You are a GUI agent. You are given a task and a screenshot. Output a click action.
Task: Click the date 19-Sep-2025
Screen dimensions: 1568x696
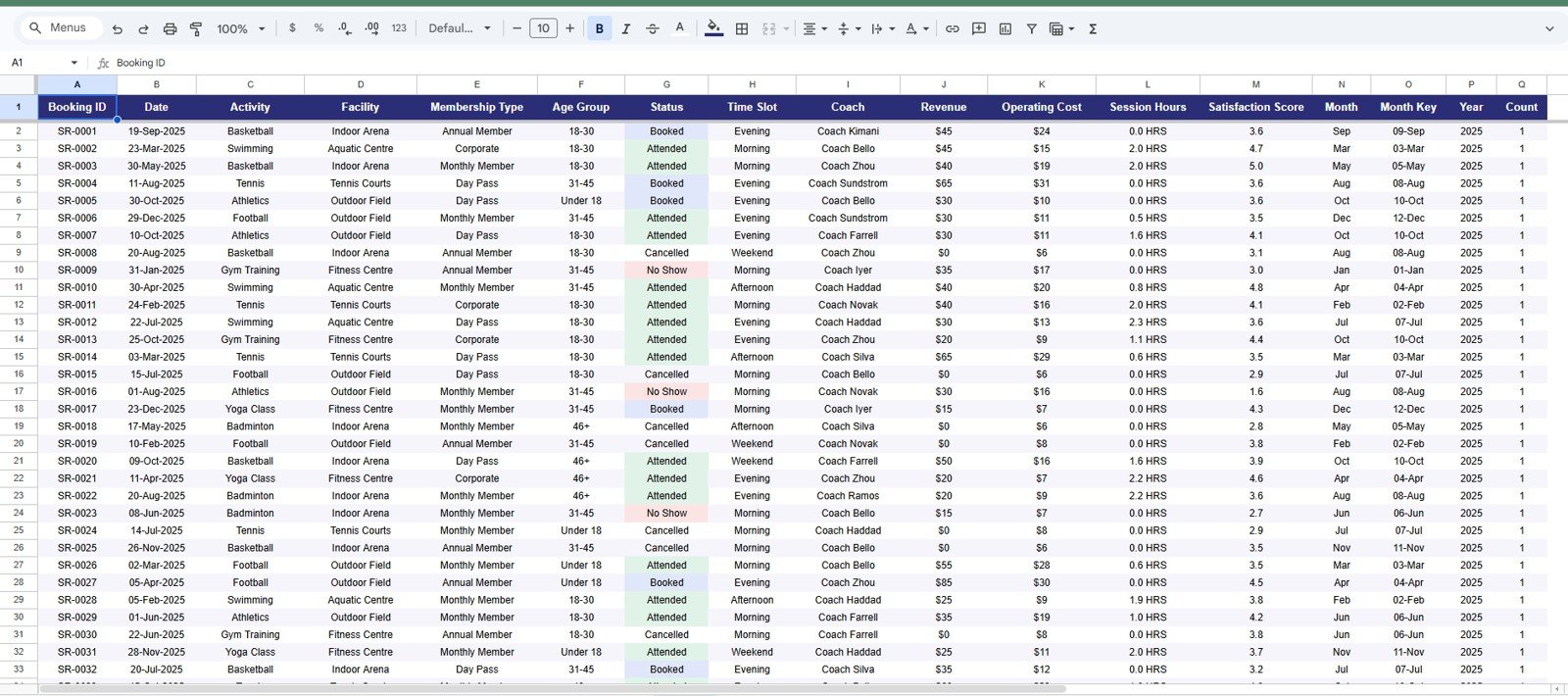pos(156,131)
